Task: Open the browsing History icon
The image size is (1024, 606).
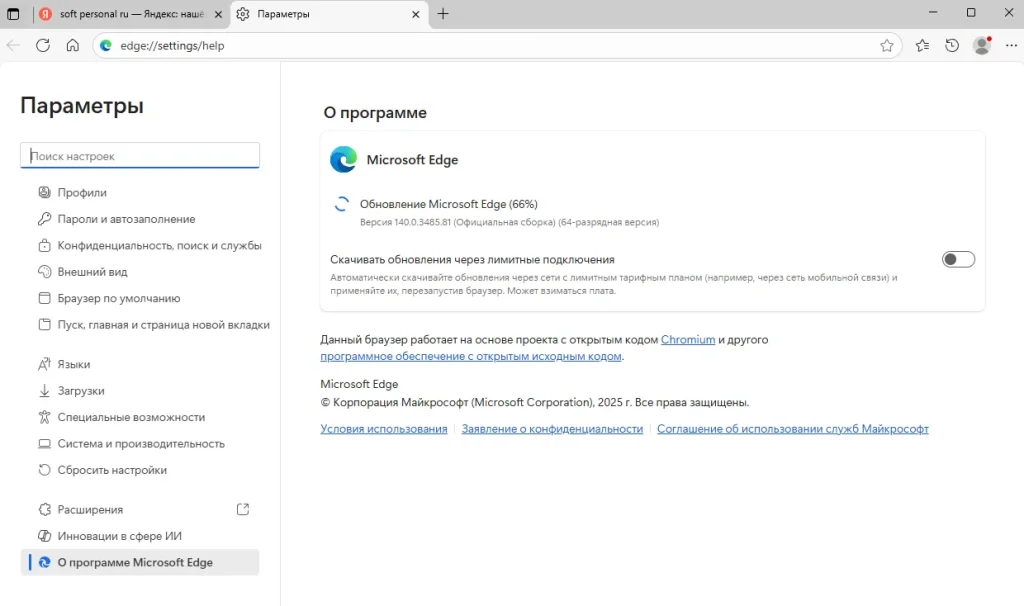Action: (952, 45)
